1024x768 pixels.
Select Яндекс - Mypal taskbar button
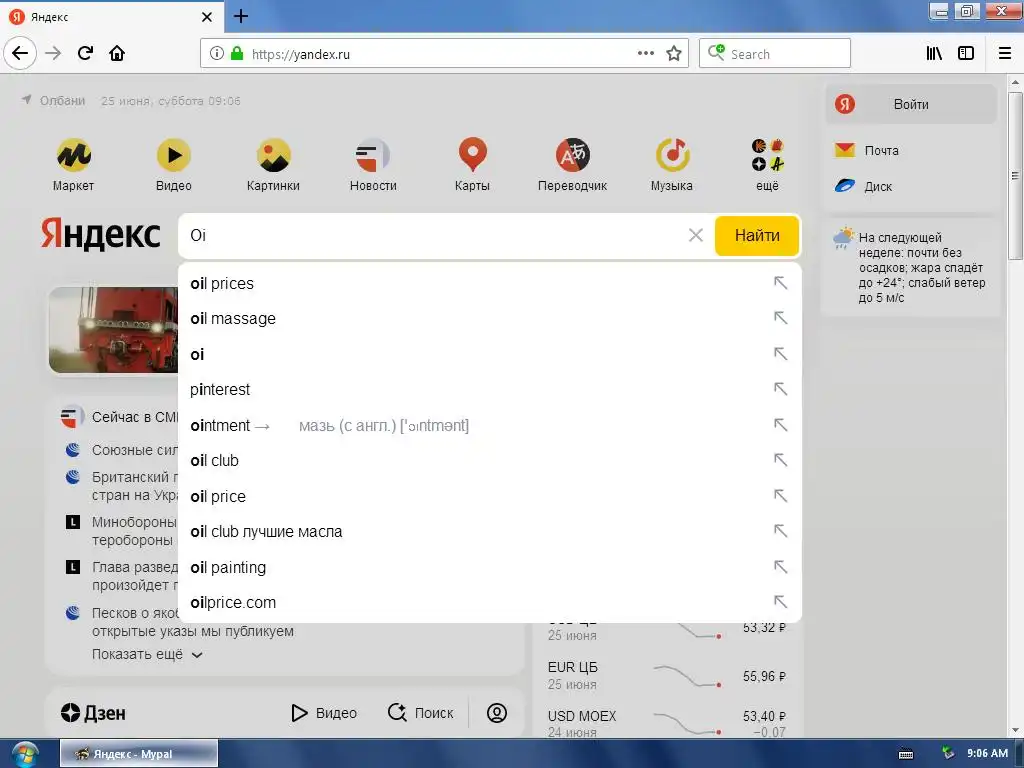click(x=138, y=754)
